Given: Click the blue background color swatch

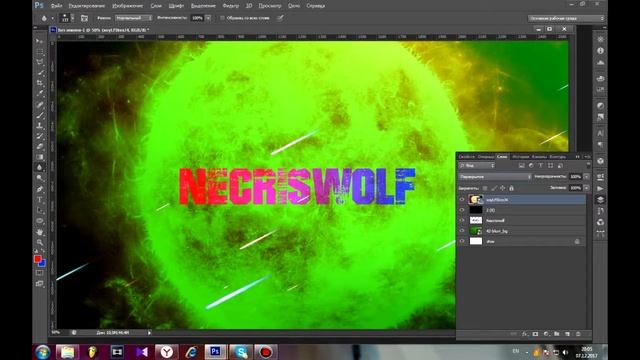Looking at the screenshot, I should pyautogui.click(x=43, y=264).
